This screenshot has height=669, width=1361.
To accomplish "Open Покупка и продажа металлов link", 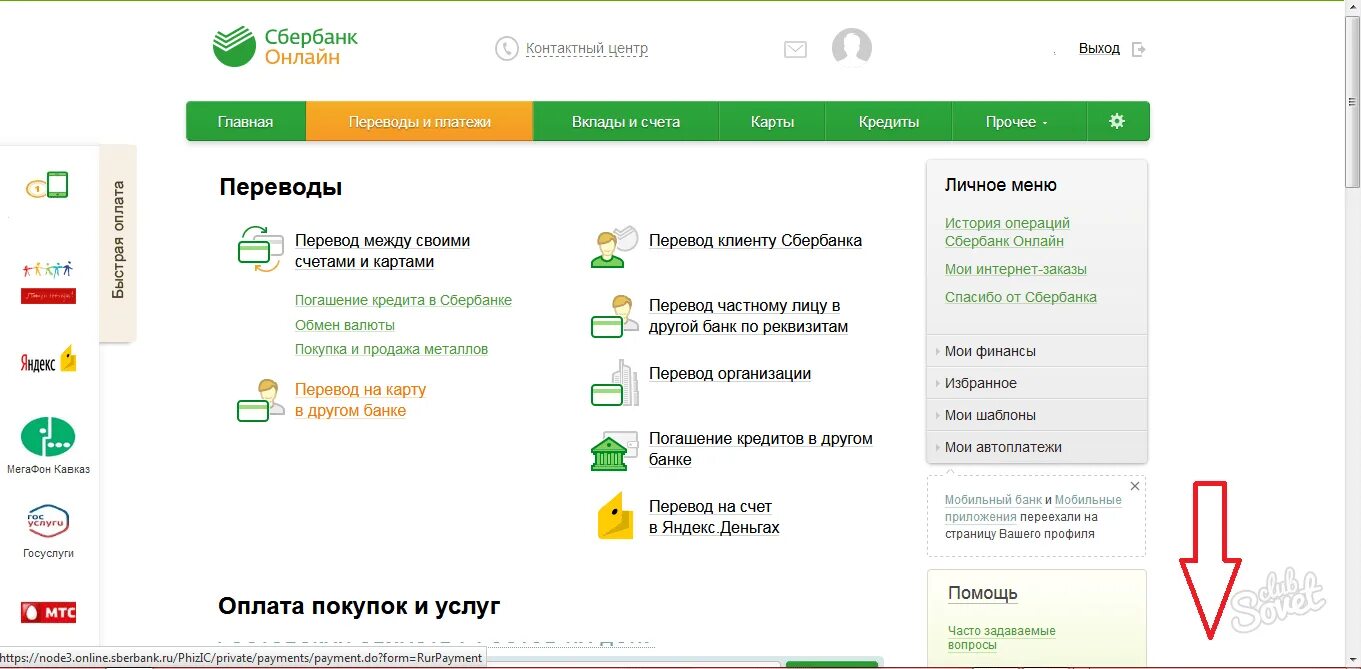I will (x=391, y=349).
